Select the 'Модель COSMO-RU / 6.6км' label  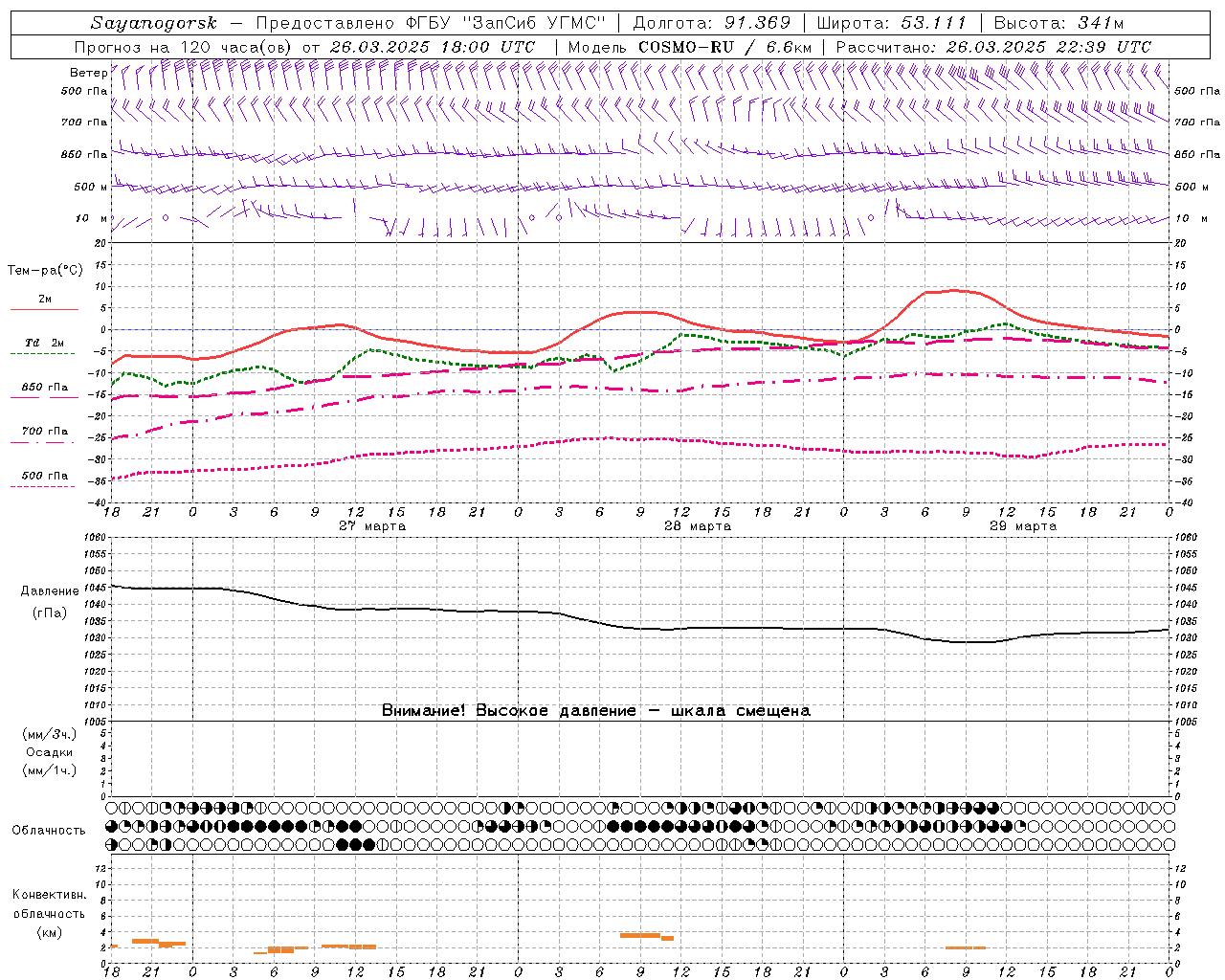690,47
